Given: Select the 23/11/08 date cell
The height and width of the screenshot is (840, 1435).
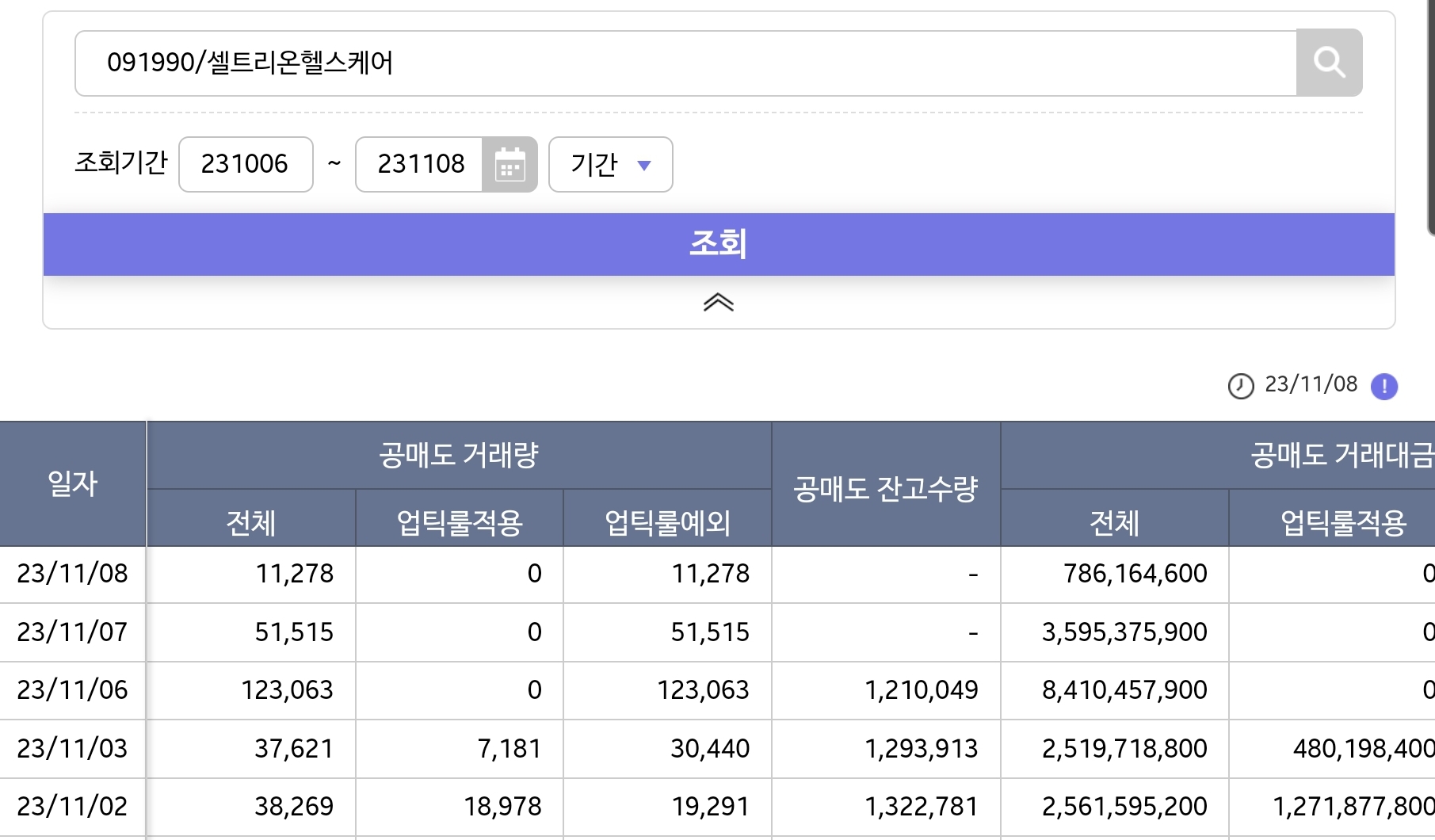Looking at the screenshot, I should [x=72, y=574].
